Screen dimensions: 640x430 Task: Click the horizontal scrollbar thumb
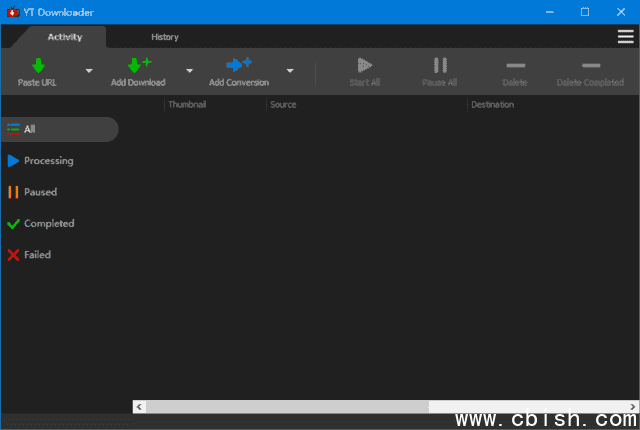click(x=287, y=407)
